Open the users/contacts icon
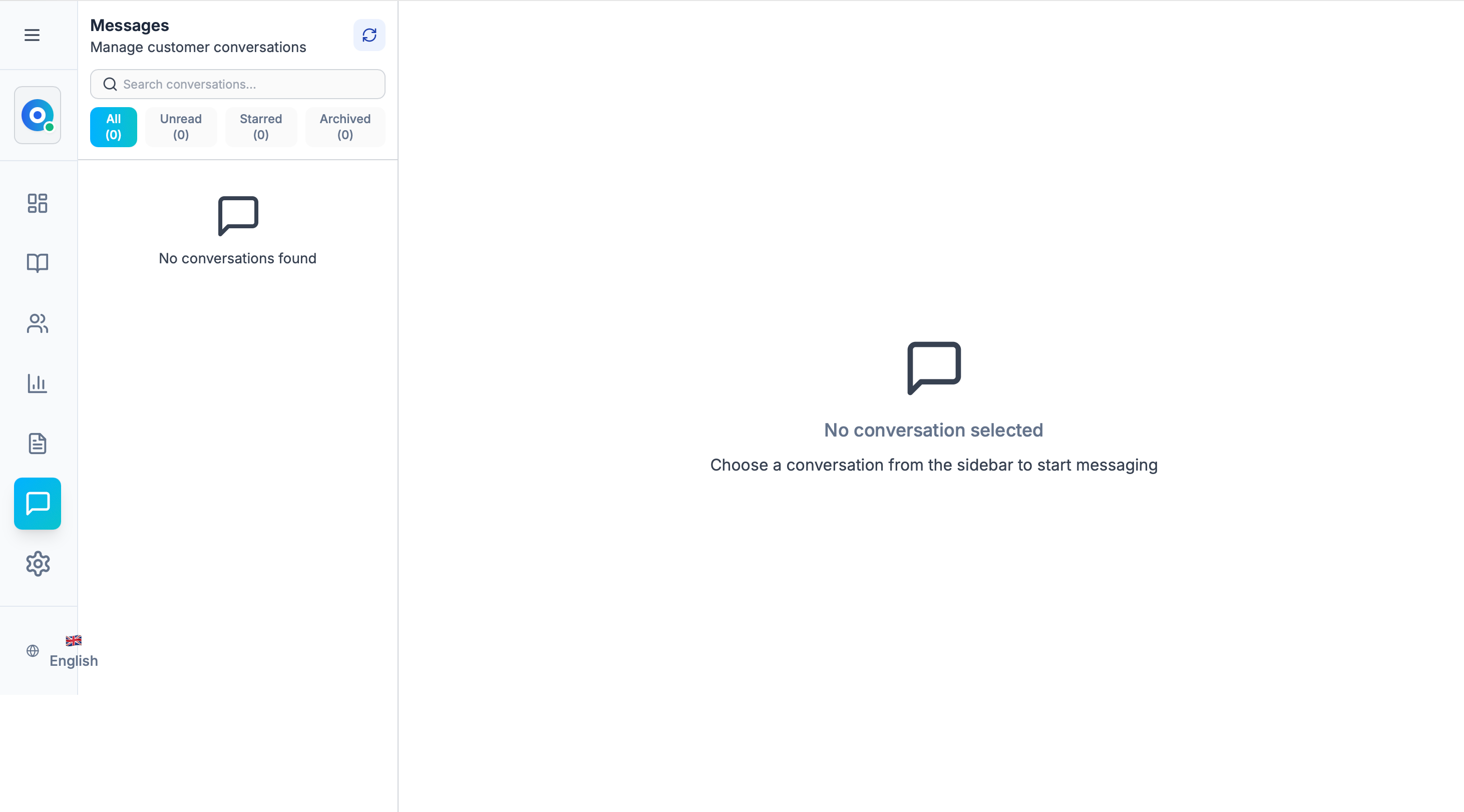This screenshot has width=1464, height=812. 38,323
